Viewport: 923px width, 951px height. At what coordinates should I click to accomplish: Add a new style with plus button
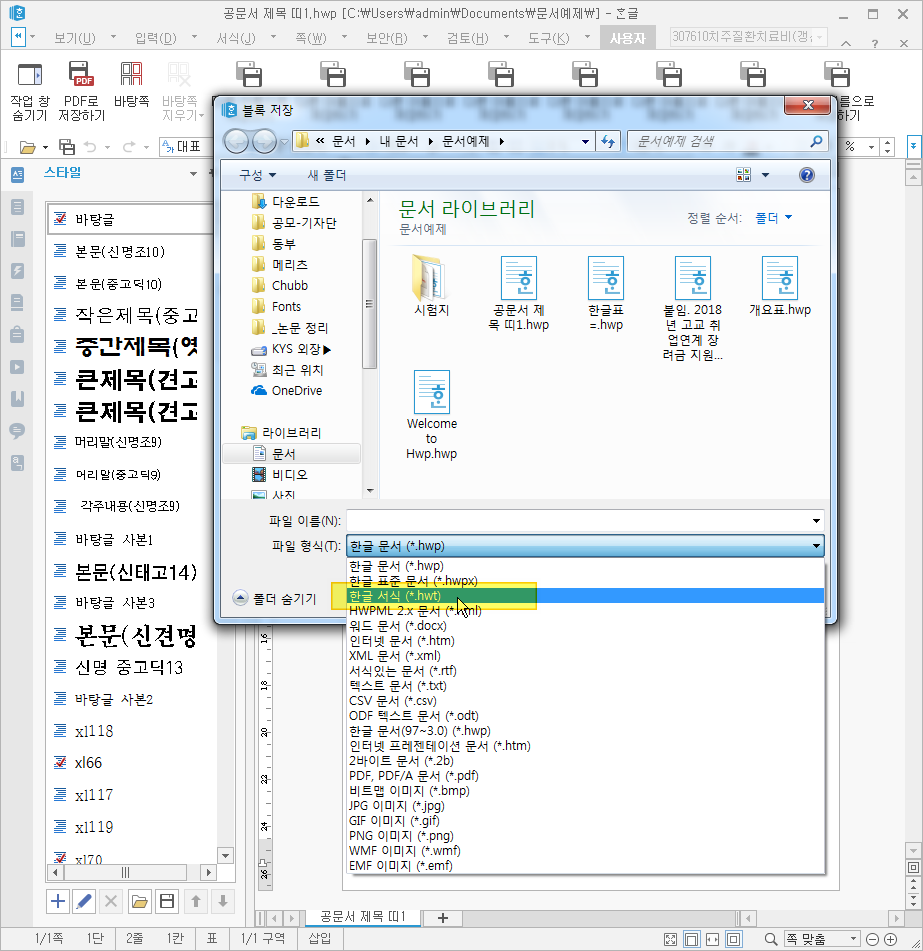pyautogui.click(x=58, y=901)
